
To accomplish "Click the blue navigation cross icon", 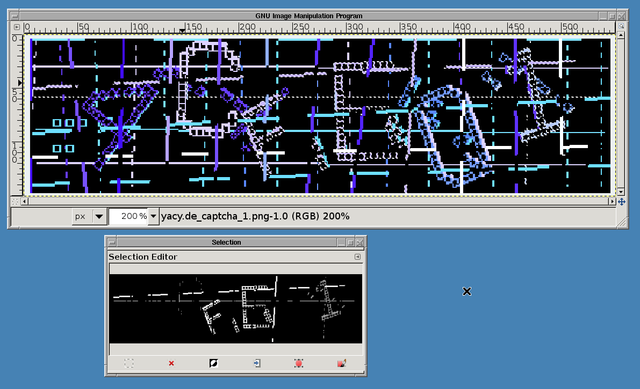I will point(621,202).
